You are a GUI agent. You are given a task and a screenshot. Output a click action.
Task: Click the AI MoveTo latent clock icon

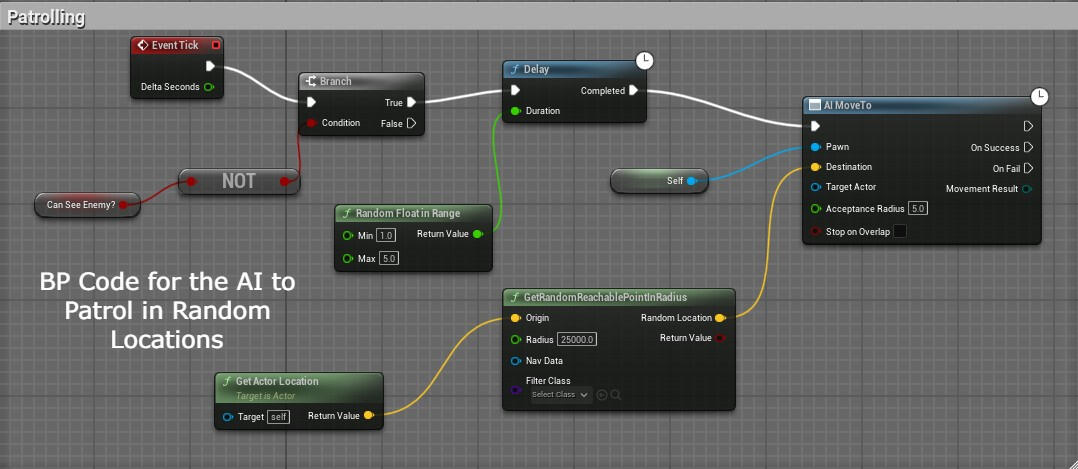click(1040, 96)
